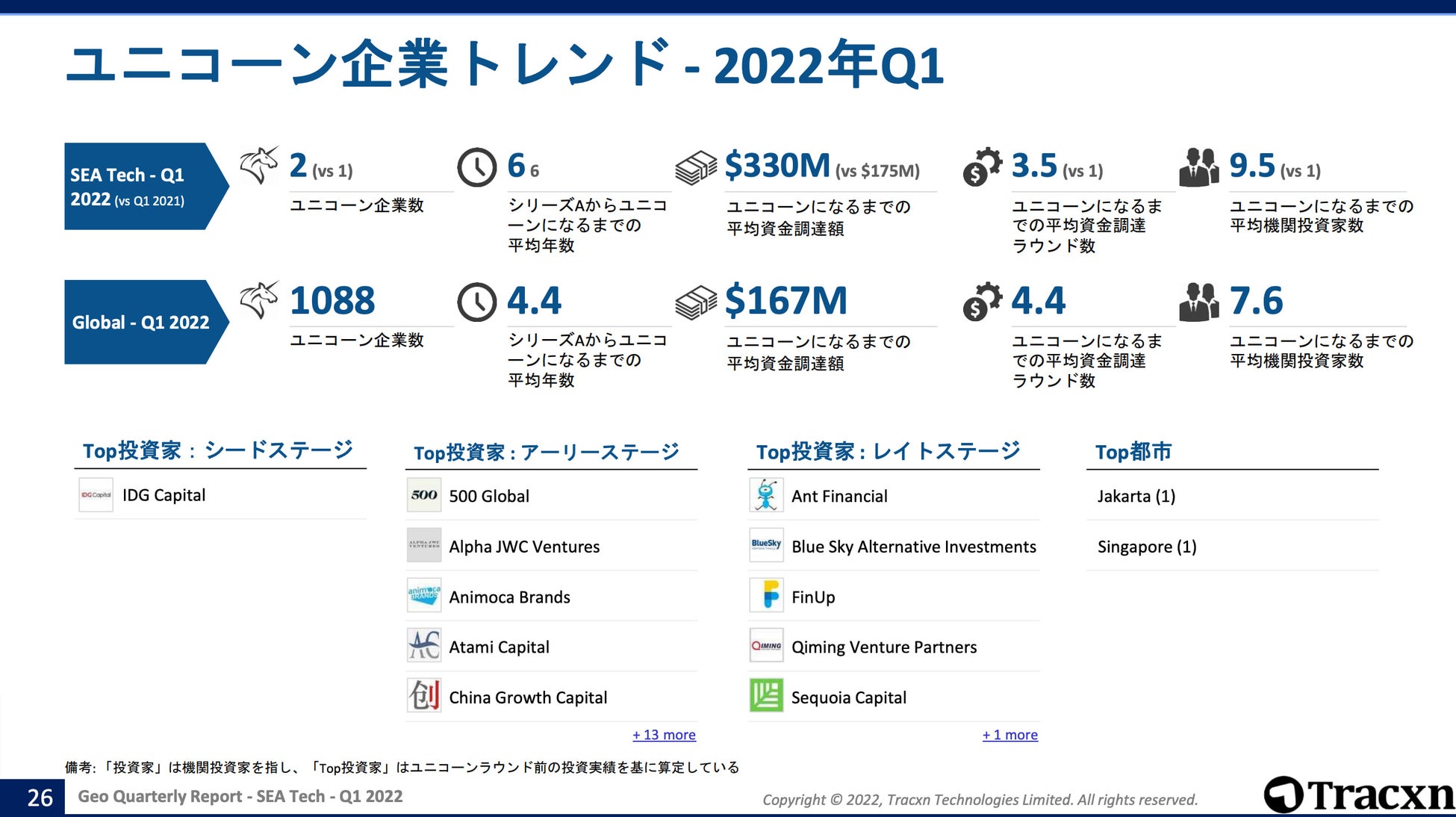The height and width of the screenshot is (817, 1456).
Task: Click the Tracxn logo at bottom right
Action: [1358, 795]
